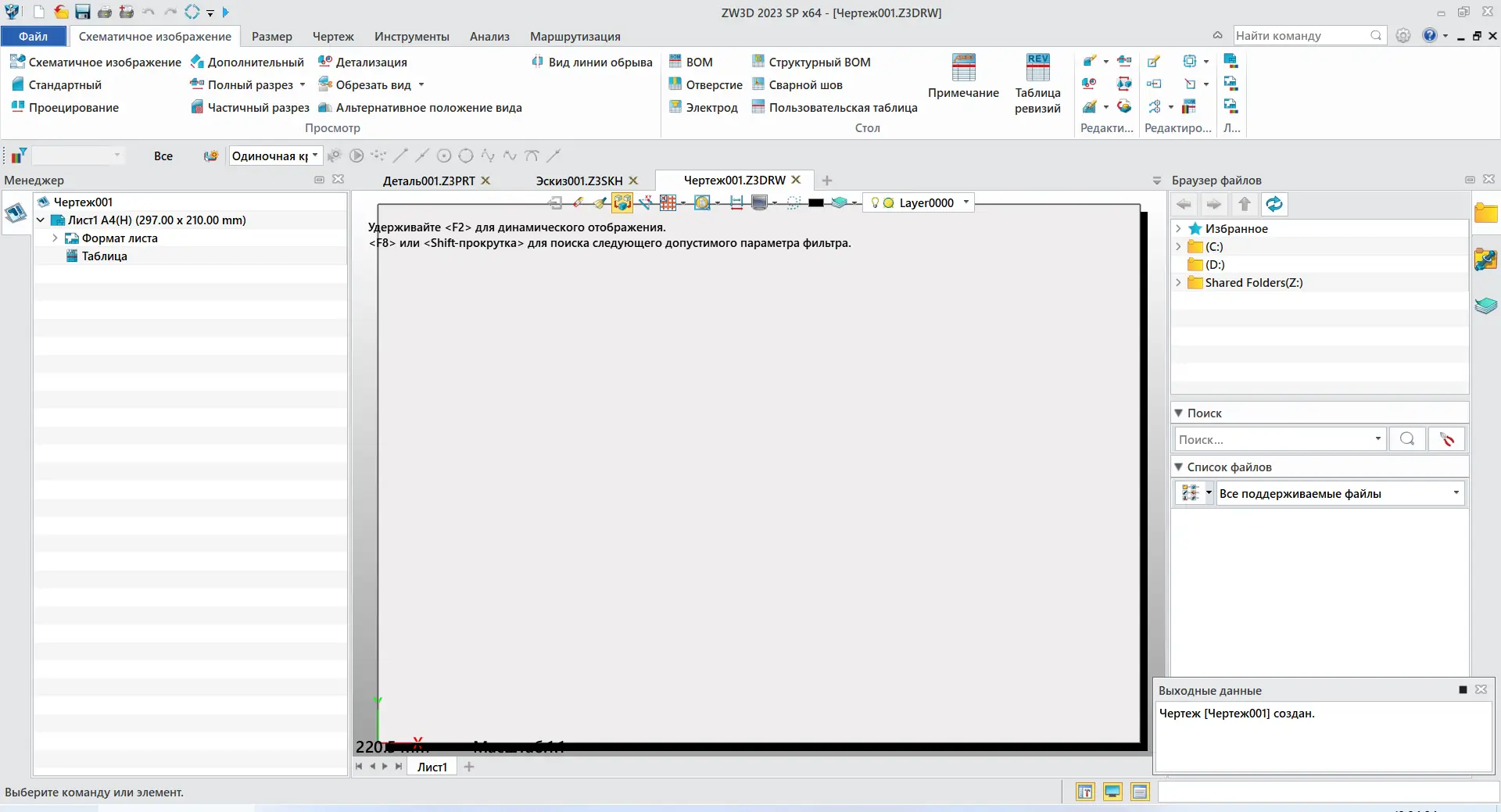Open the Таблица ревизий tool
Viewport: 1501px width, 812px height.
pos(1037,84)
